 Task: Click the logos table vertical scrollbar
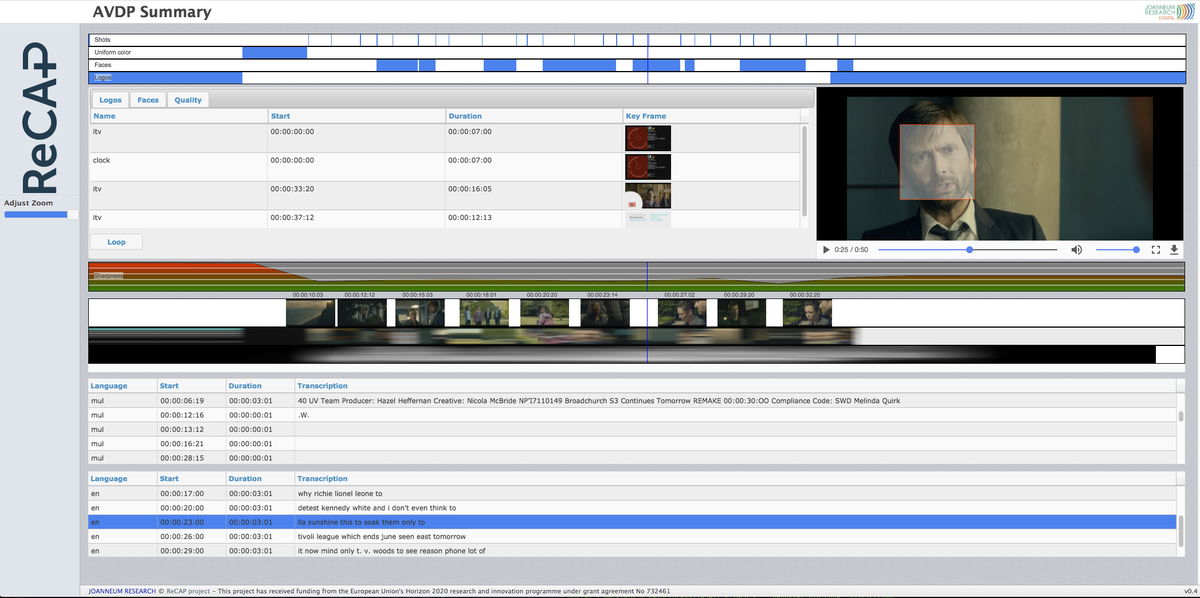click(805, 170)
